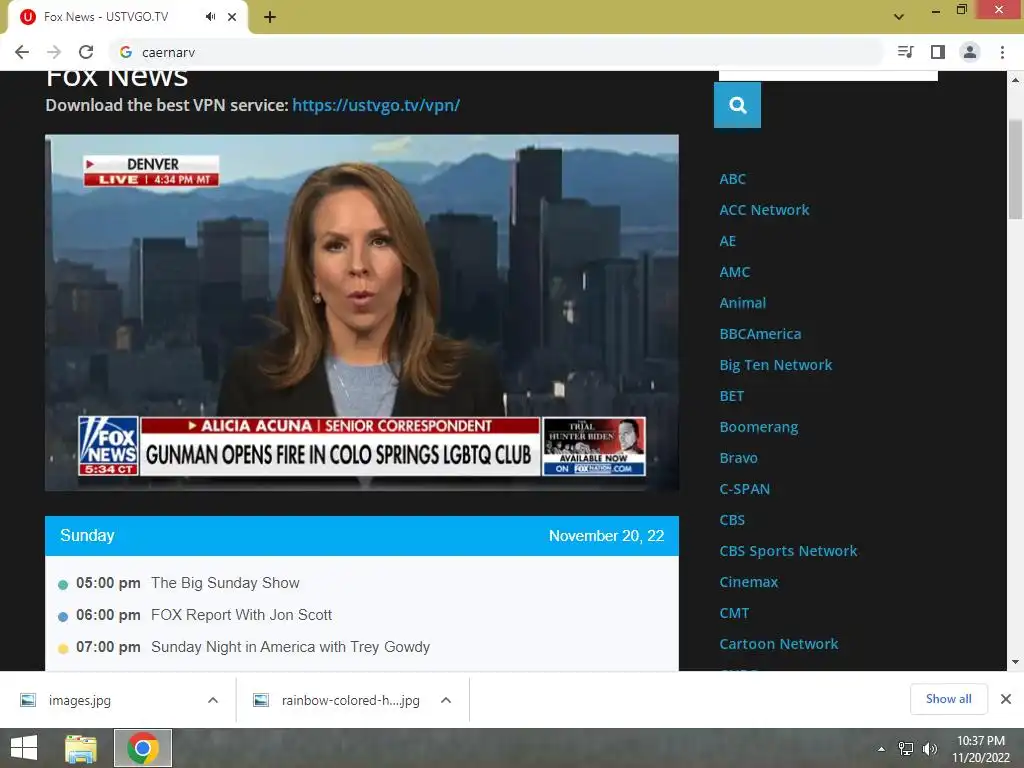Open the downloaded images.jpg file
This screenshot has height=768, width=1024.
[x=80, y=700]
